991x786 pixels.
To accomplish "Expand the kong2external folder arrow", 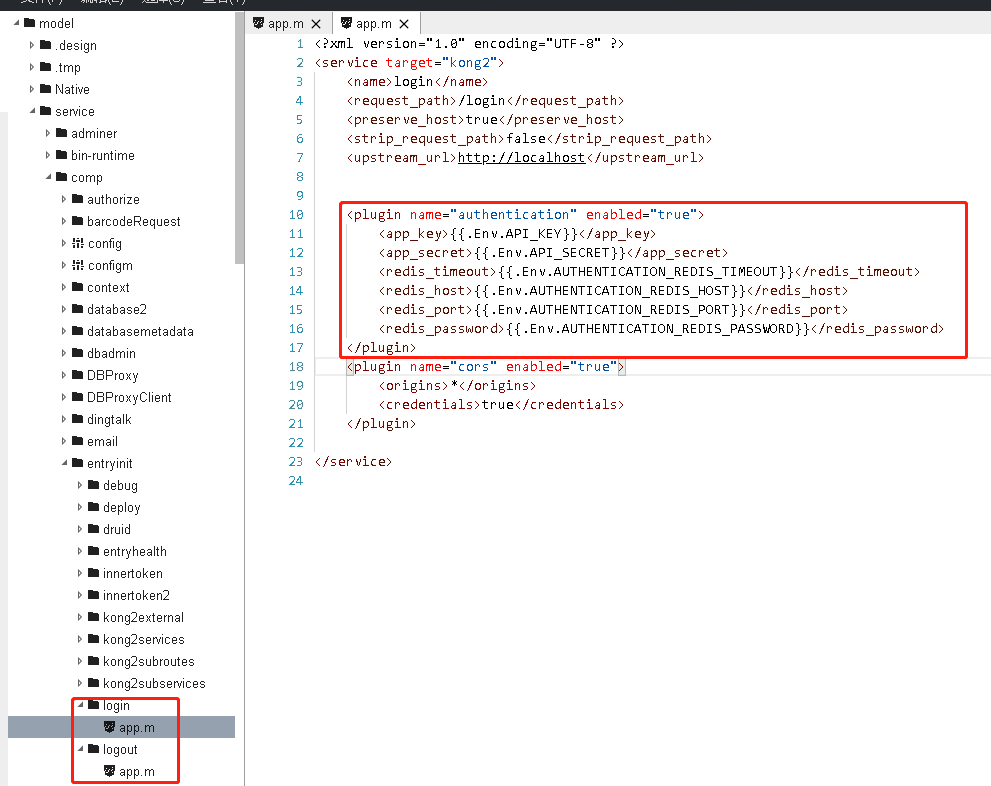I will [80, 617].
